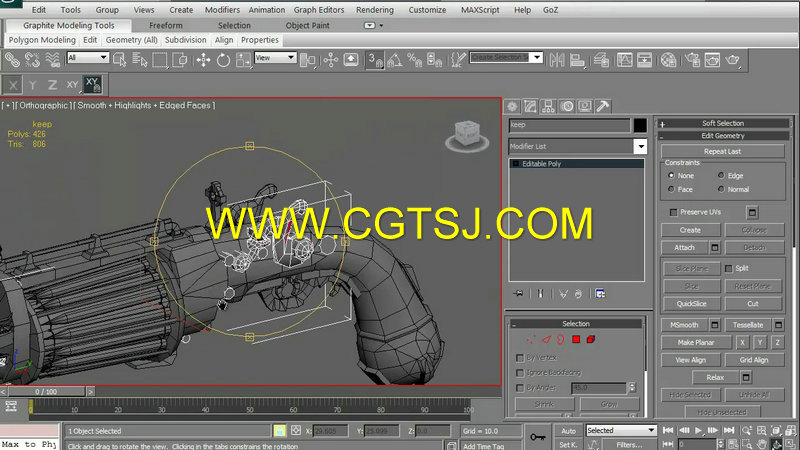
Task: Activate the Select and Scale tool
Action: [x=243, y=60]
